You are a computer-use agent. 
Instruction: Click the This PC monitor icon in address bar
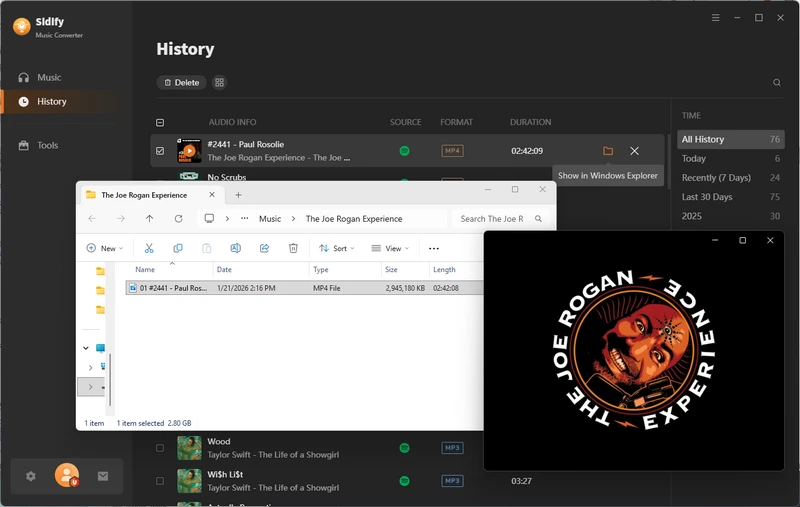(209, 218)
